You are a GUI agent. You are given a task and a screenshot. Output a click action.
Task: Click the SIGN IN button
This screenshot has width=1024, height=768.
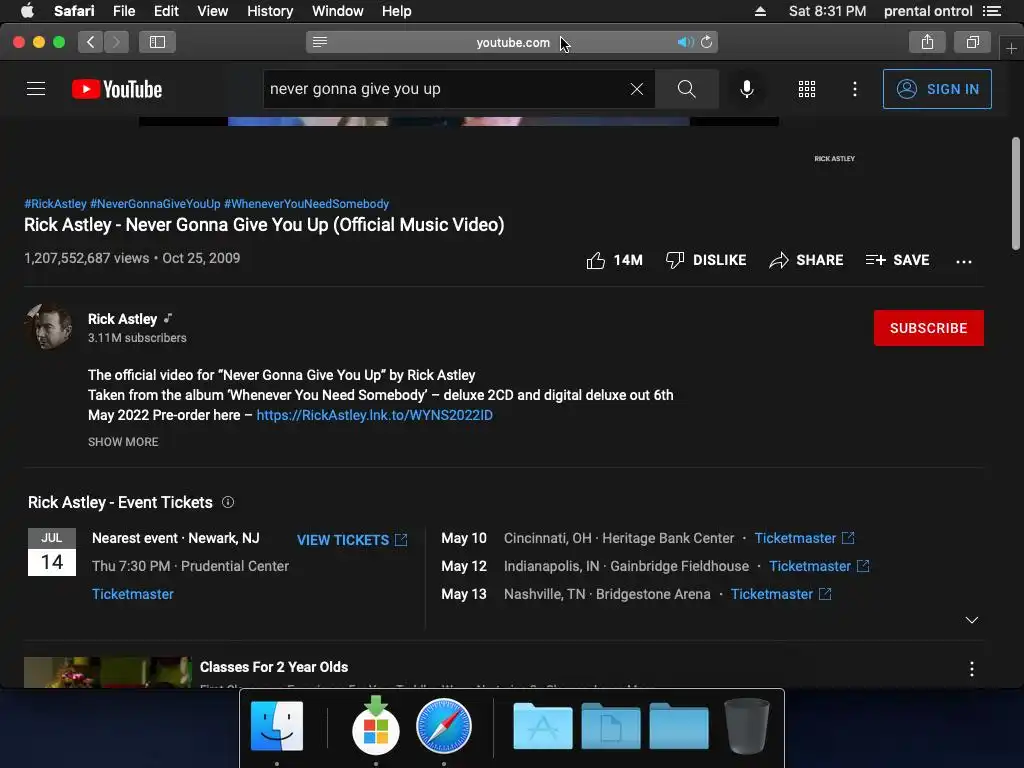point(937,89)
